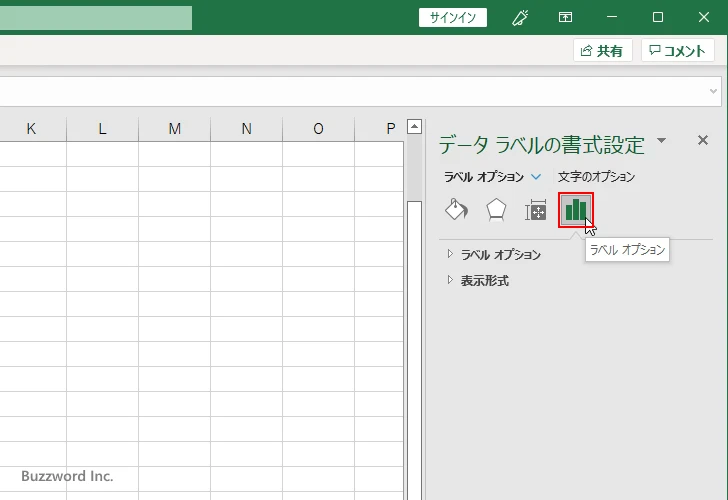Click the 共有 share button
This screenshot has width=728, height=500.
[602, 50]
